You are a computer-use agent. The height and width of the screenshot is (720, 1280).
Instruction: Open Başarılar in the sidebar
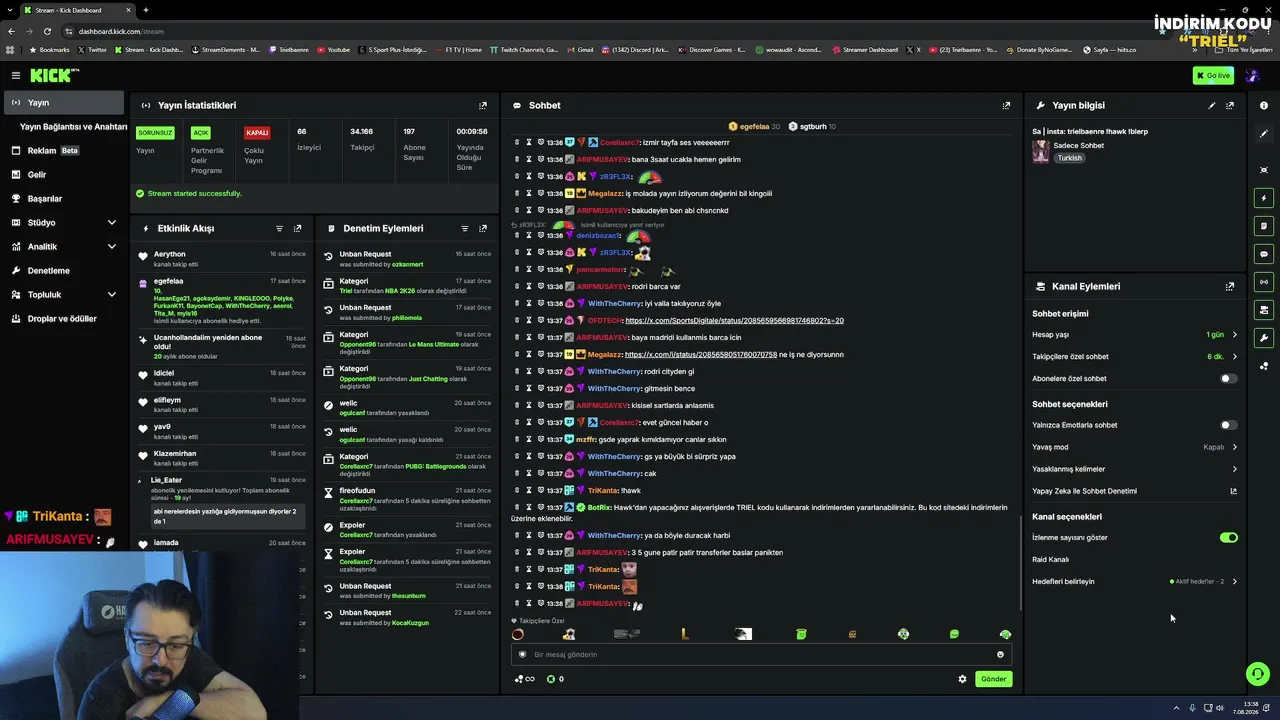point(64,199)
